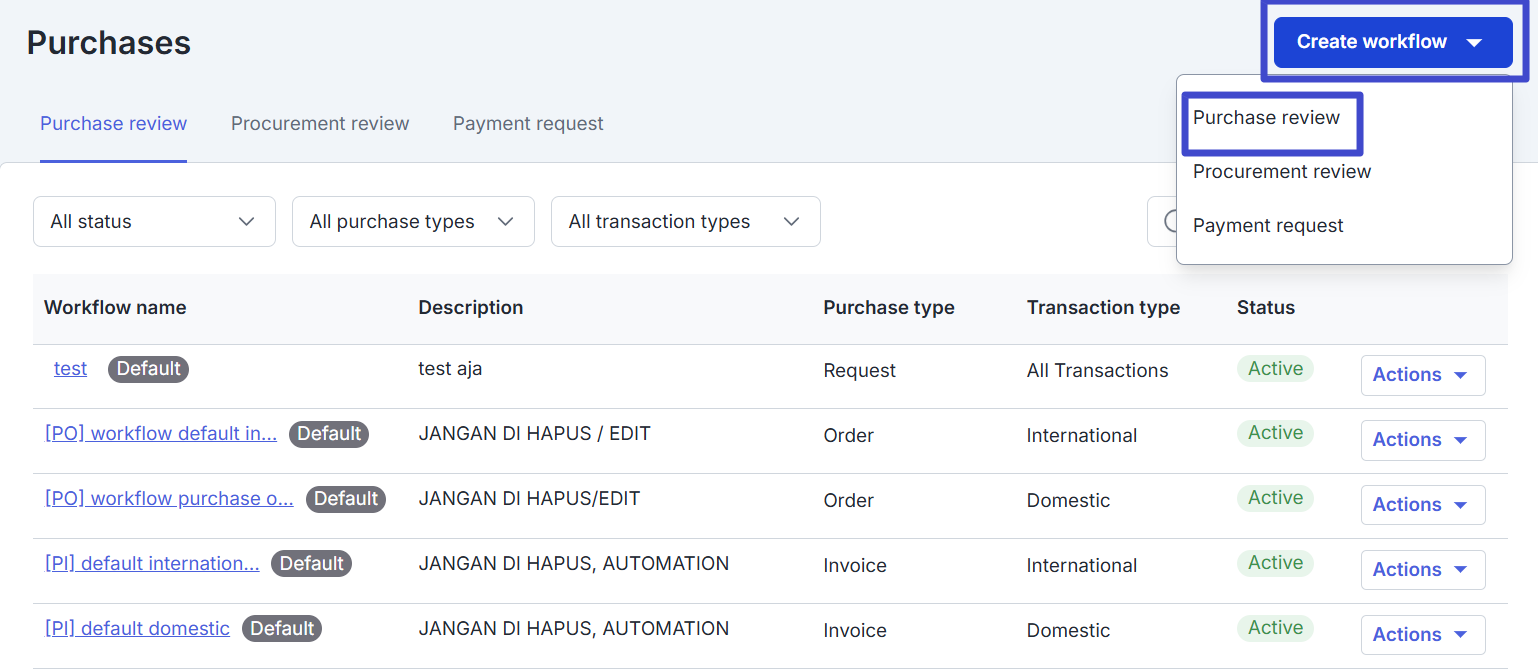Expand the All transaction types filter
Screen dimensions: 1538x670
tap(685, 222)
